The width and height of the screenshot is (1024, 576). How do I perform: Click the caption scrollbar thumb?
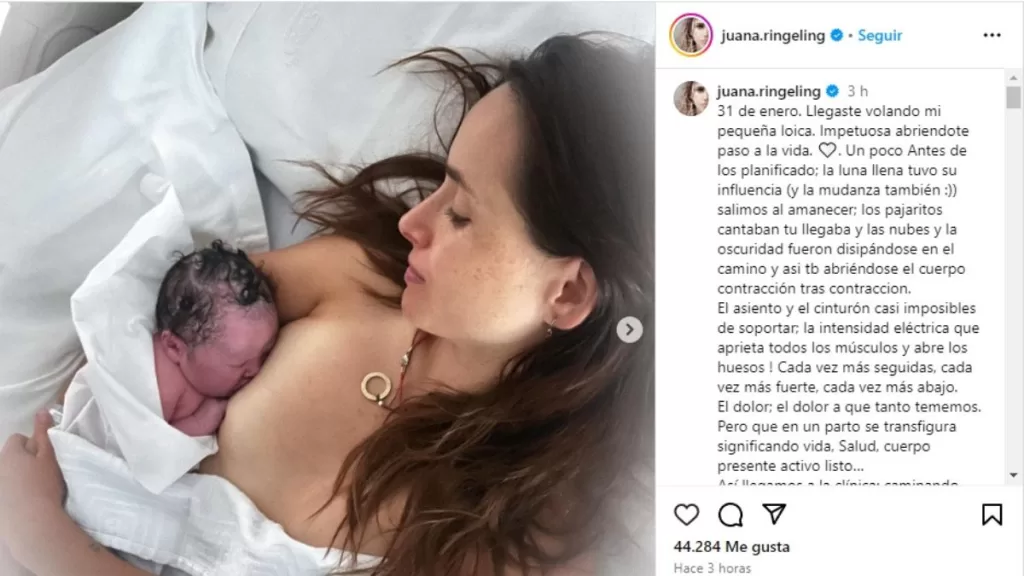tap(1013, 97)
